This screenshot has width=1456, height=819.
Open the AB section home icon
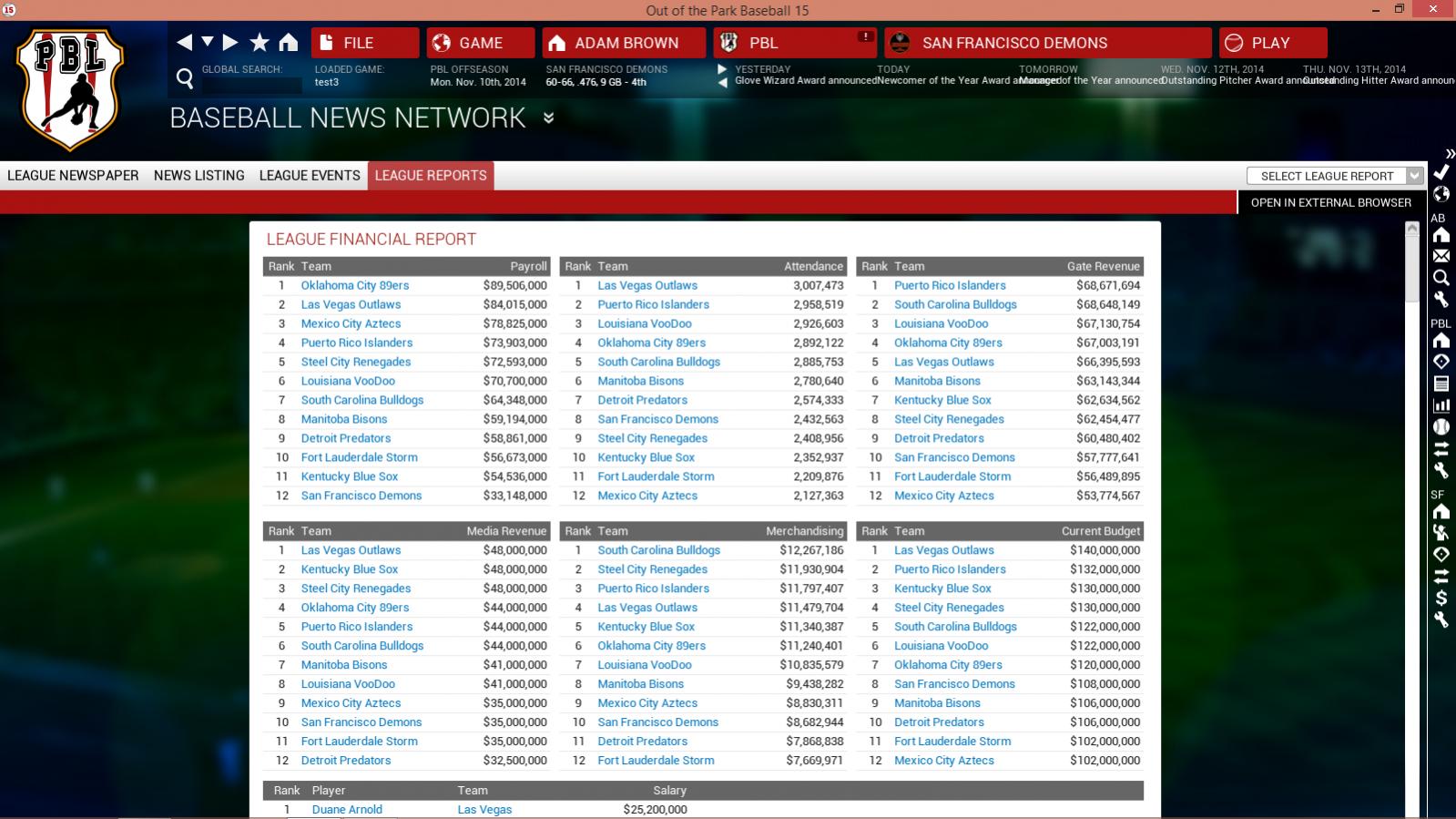click(x=1441, y=235)
